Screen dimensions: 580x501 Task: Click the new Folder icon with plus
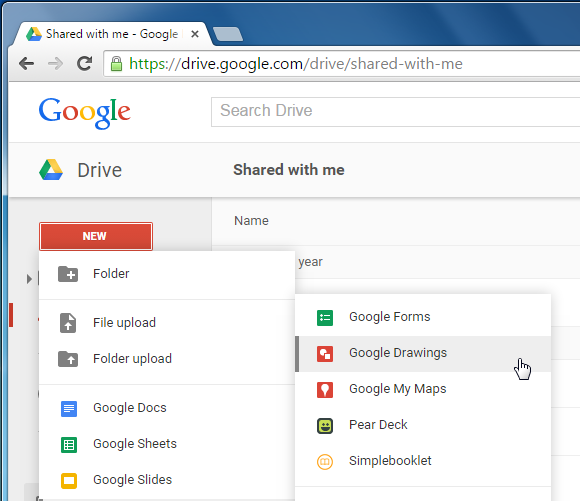point(68,274)
